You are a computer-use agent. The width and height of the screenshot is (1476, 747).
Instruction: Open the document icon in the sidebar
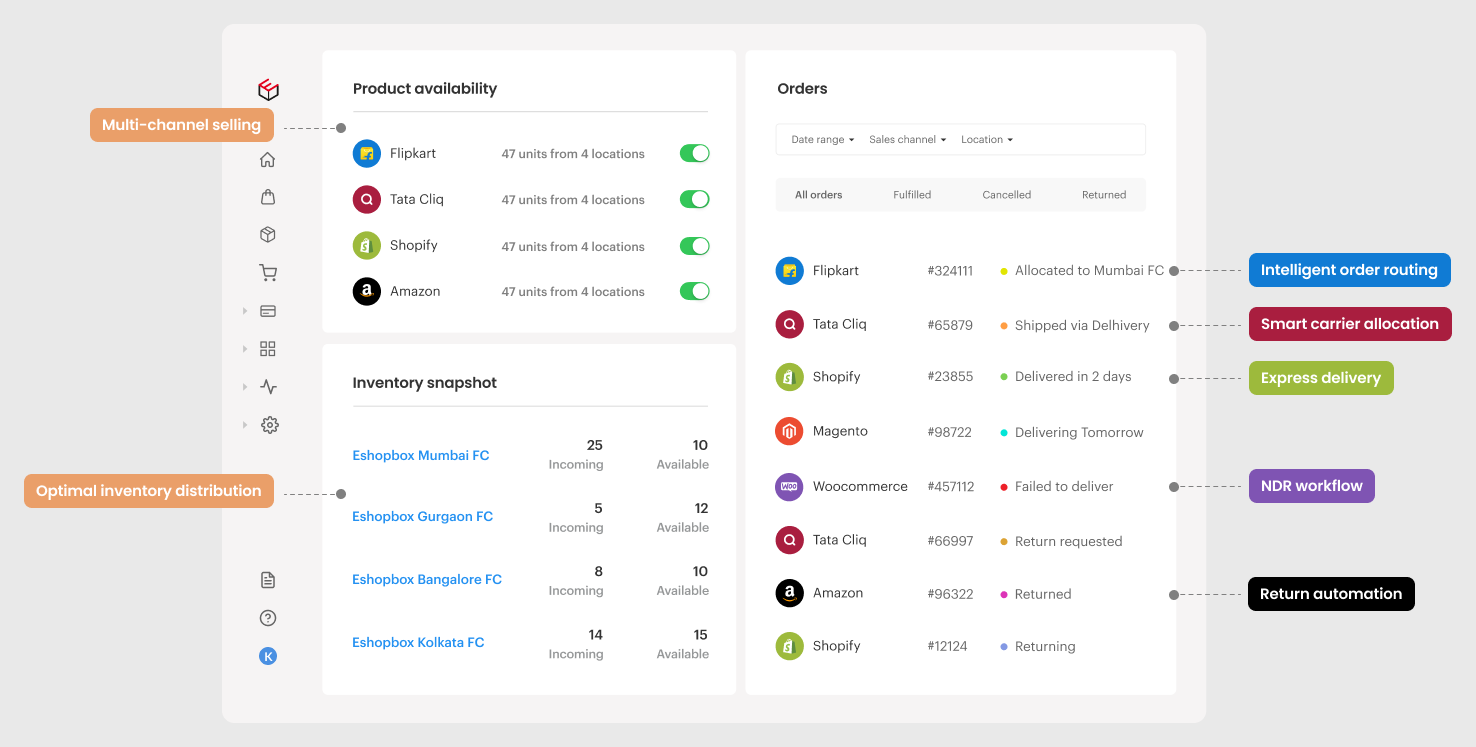click(267, 580)
